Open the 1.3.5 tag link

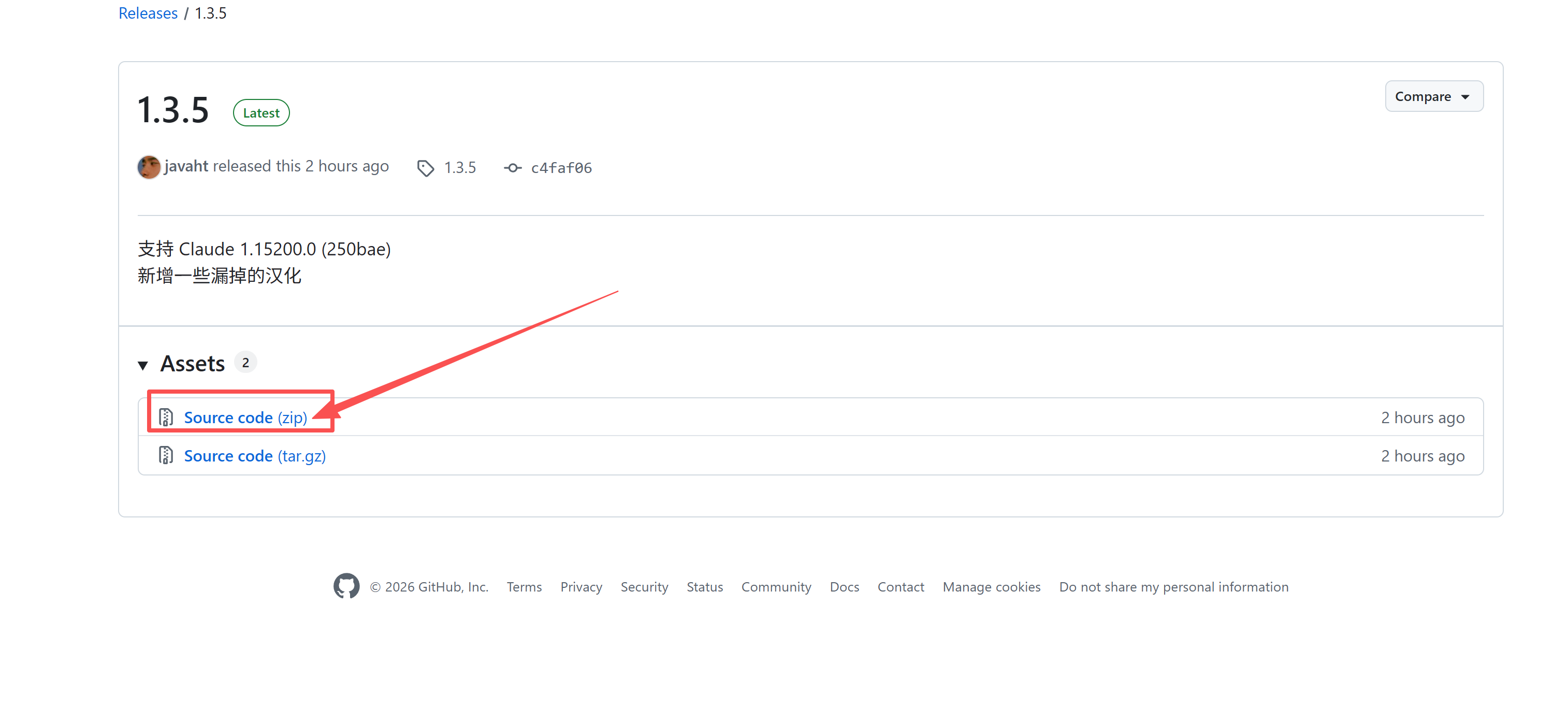point(459,167)
